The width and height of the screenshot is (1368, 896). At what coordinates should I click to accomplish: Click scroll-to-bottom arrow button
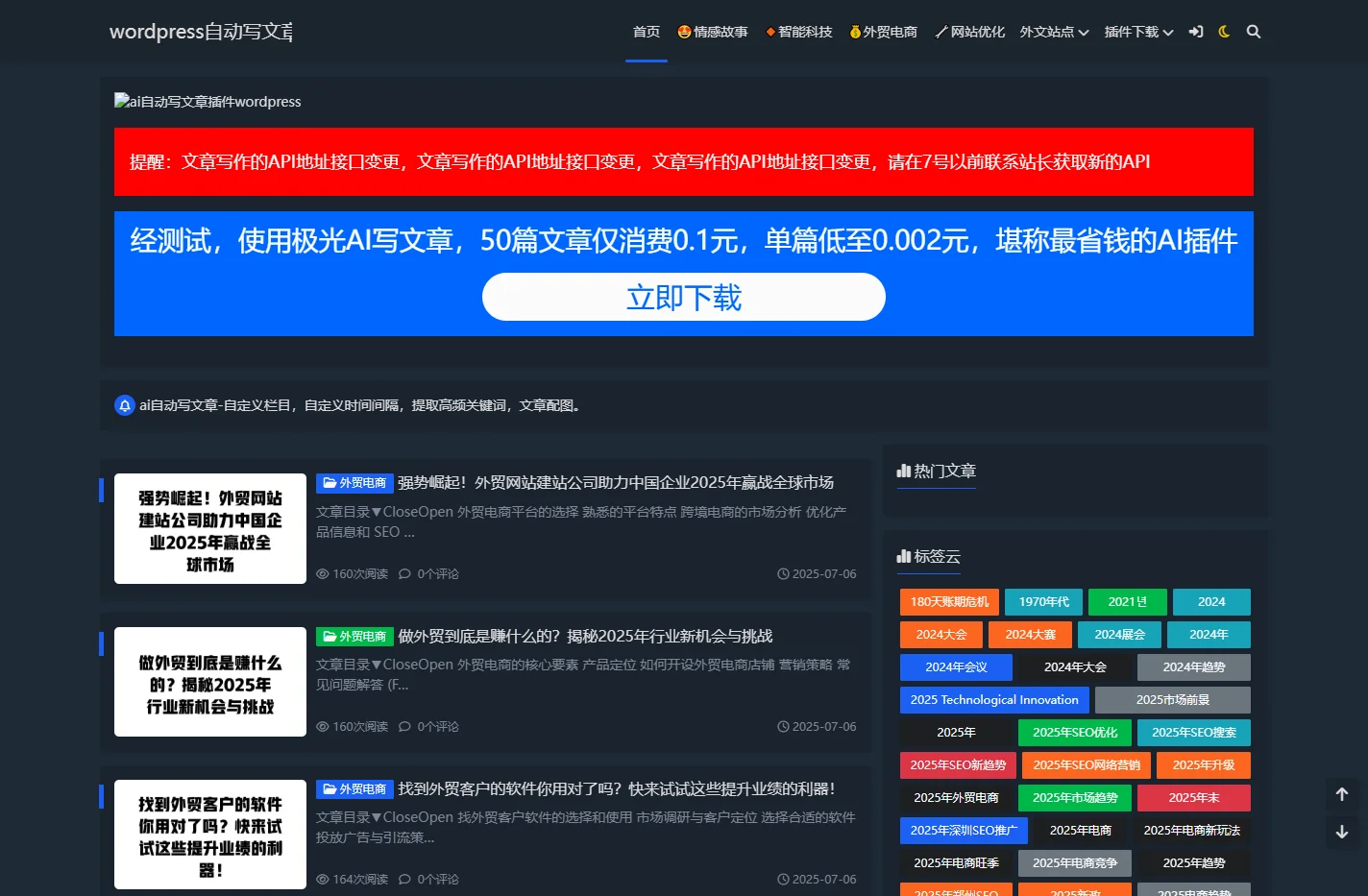[1342, 832]
